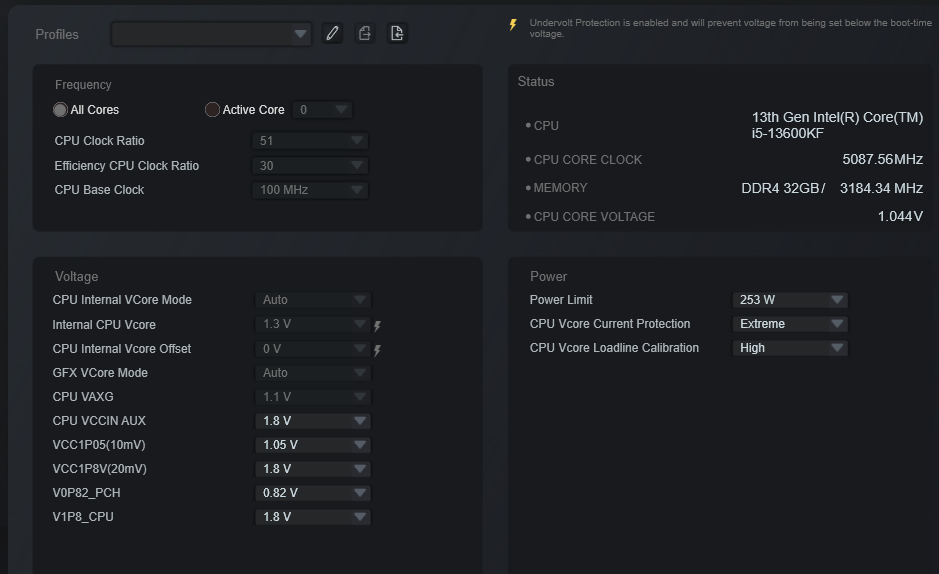Open the V1P8_CPU voltage dropdown
The width and height of the screenshot is (939, 574).
click(x=313, y=517)
